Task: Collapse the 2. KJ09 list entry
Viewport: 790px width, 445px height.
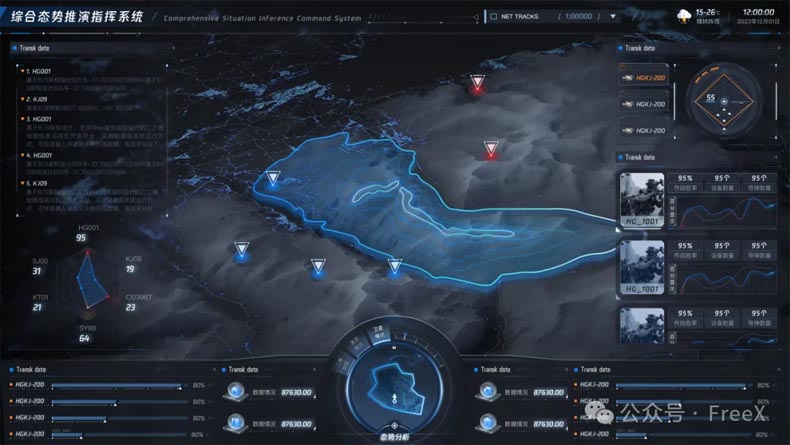Action: coord(22,99)
